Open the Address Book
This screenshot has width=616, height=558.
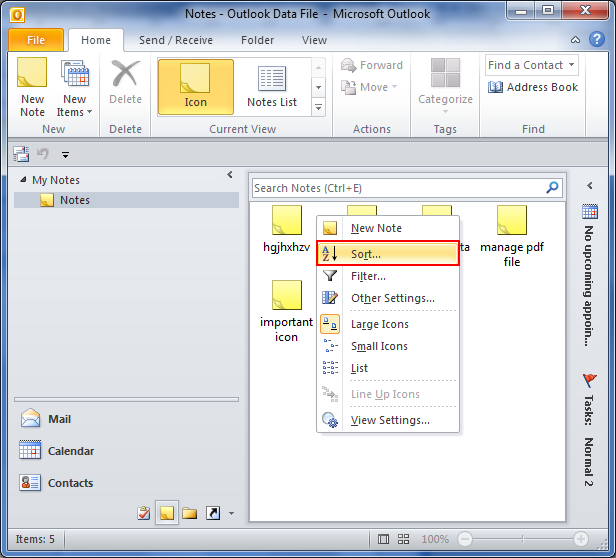(x=533, y=87)
